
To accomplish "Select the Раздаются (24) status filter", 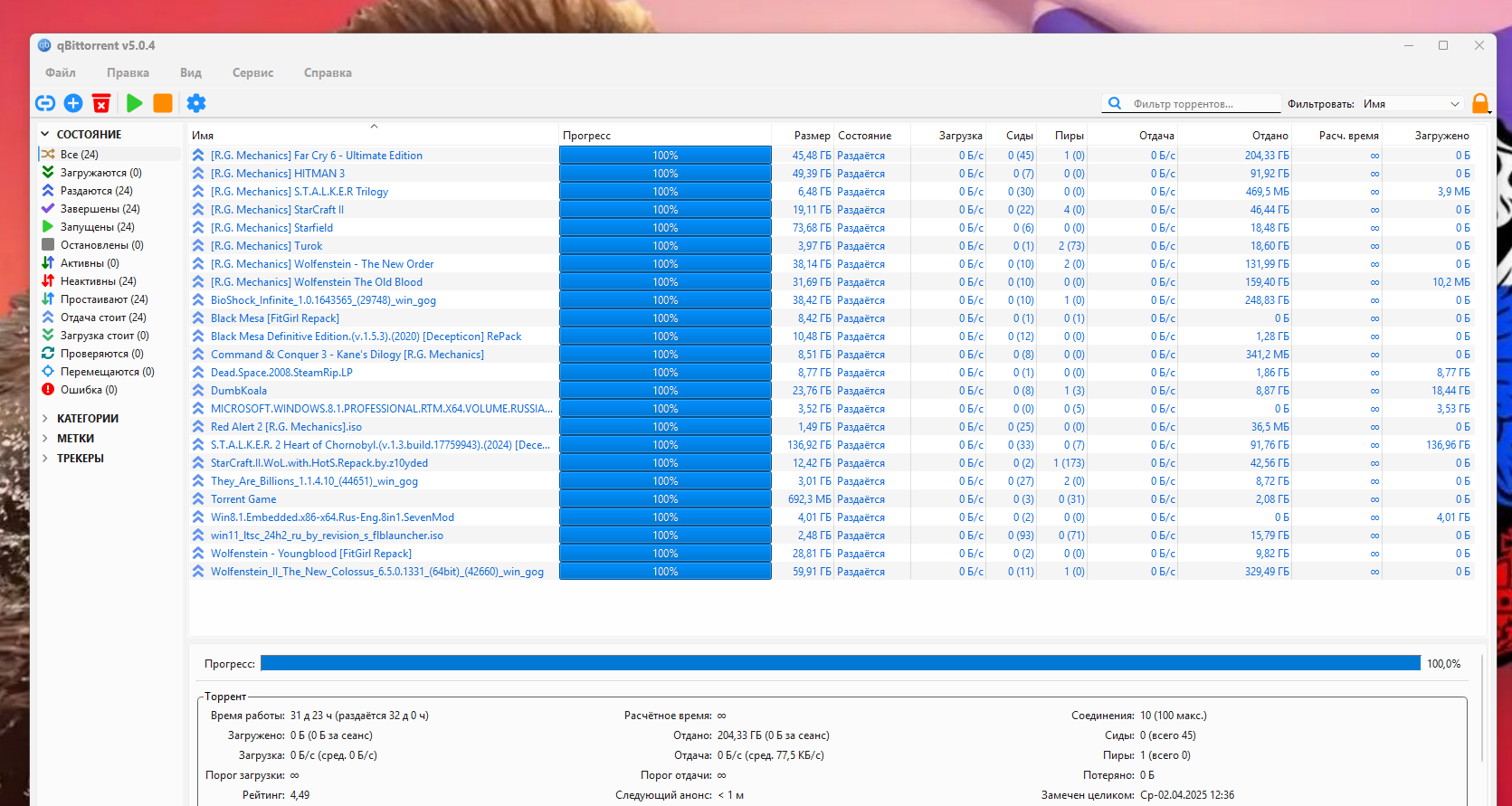I will pos(96,191).
